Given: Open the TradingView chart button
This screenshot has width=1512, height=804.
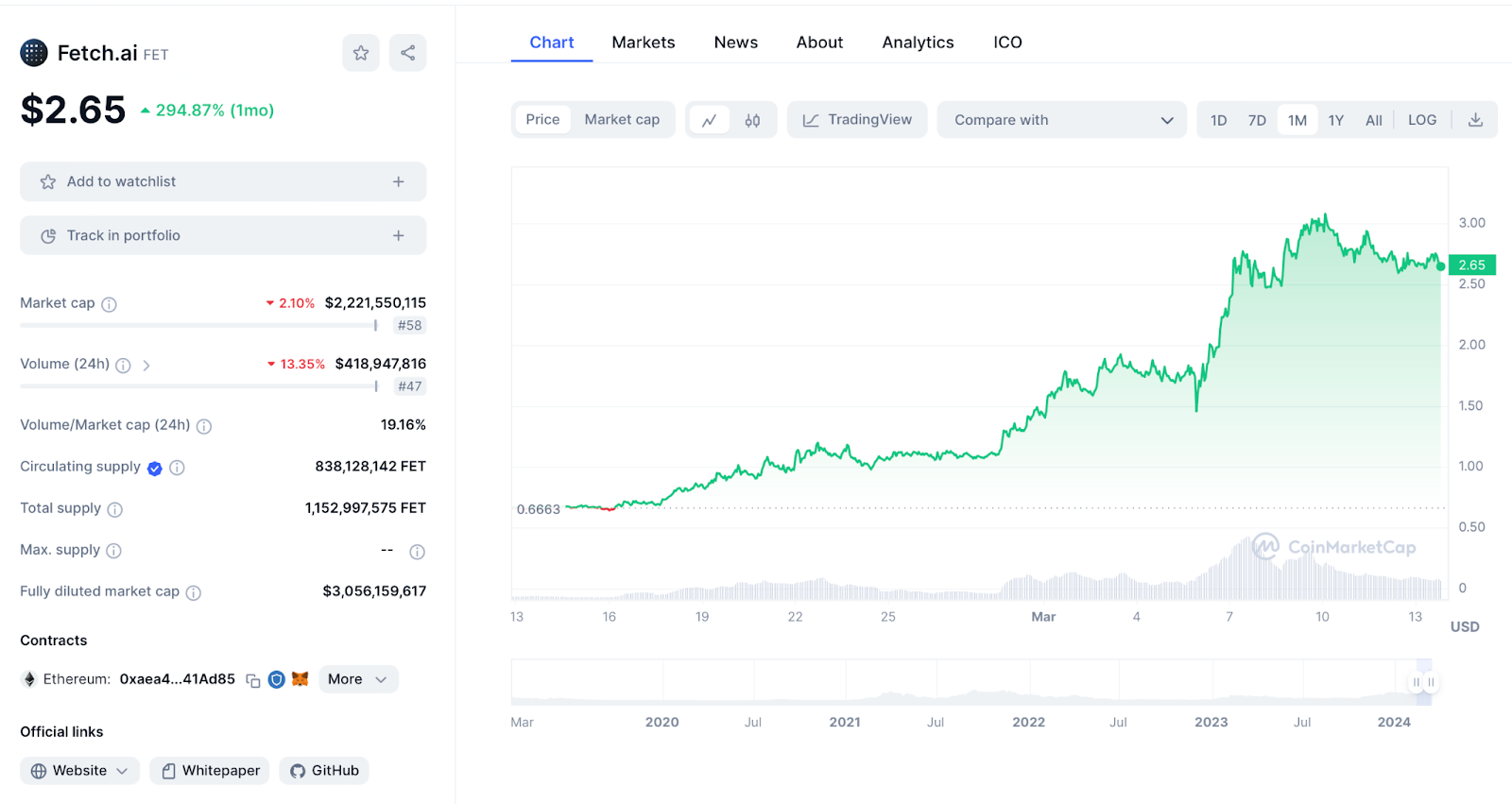Looking at the screenshot, I should 857,120.
